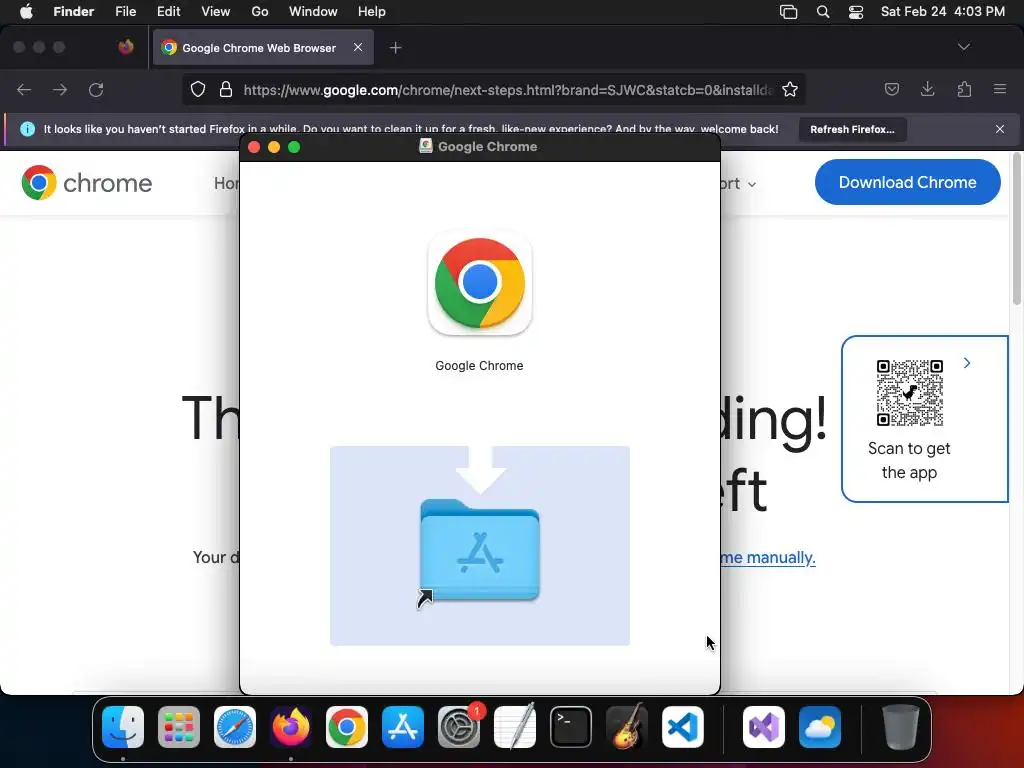The height and width of the screenshot is (768, 1024).
Task: Open Finder from the Dock
Action: tap(123, 727)
